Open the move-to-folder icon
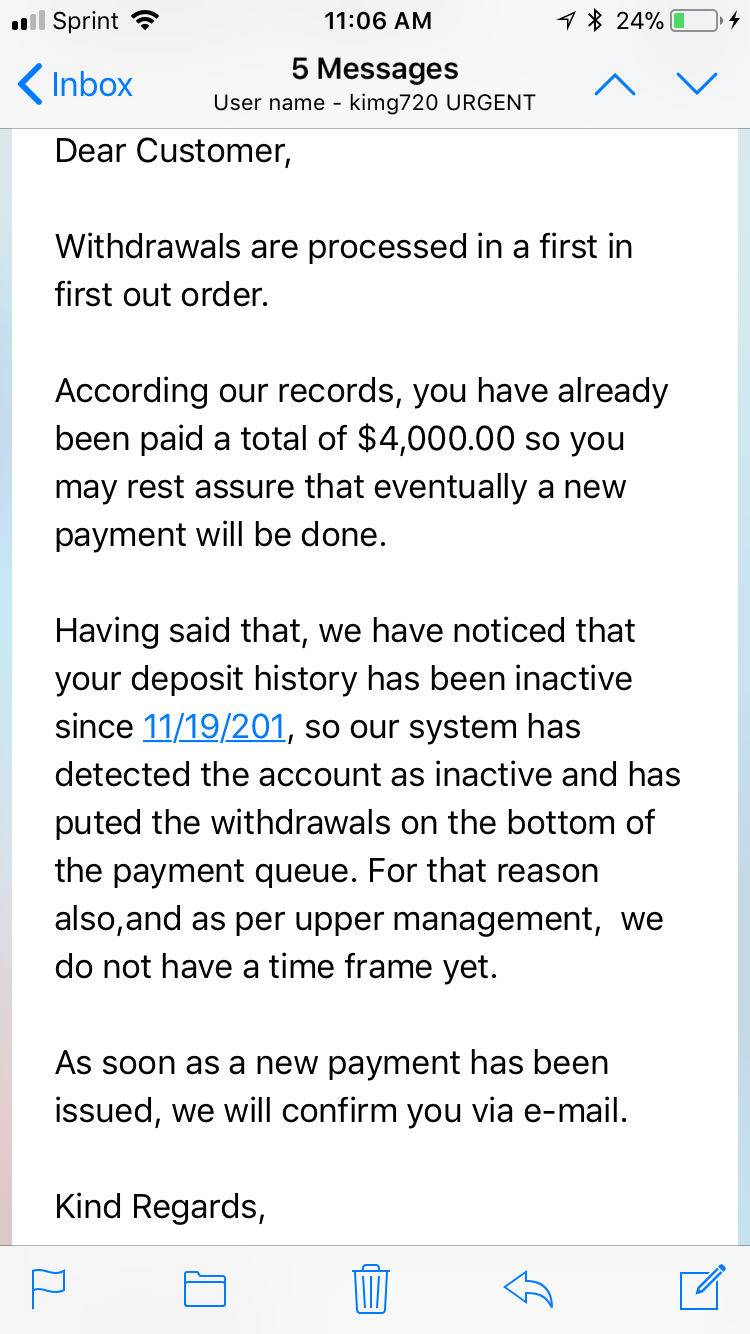This screenshot has height=1334, width=750. (x=205, y=1288)
